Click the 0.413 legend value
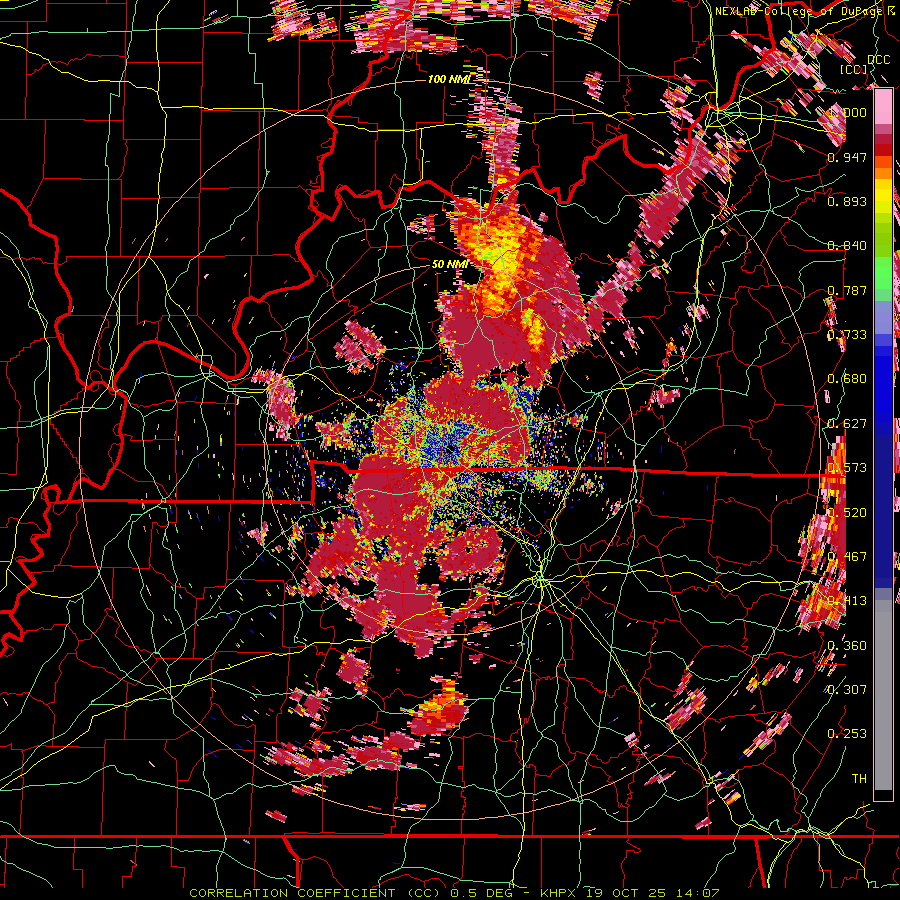 click(847, 601)
